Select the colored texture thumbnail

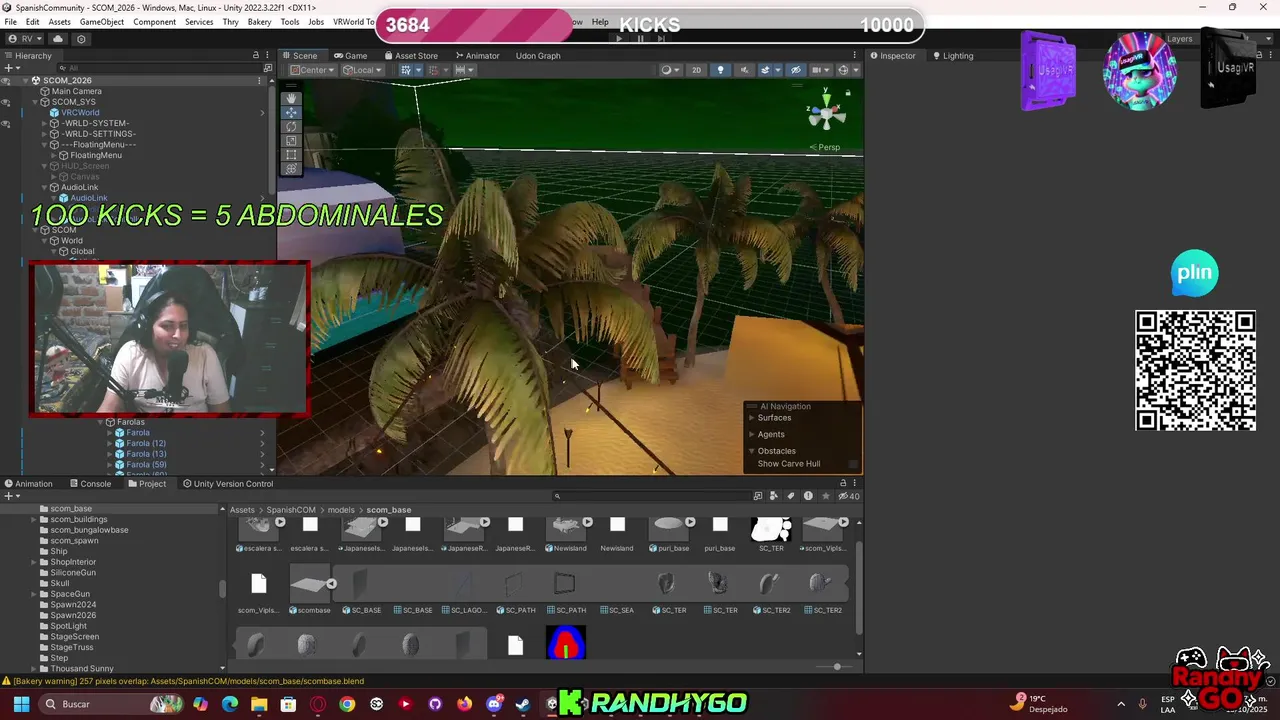pyautogui.click(x=566, y=643)
